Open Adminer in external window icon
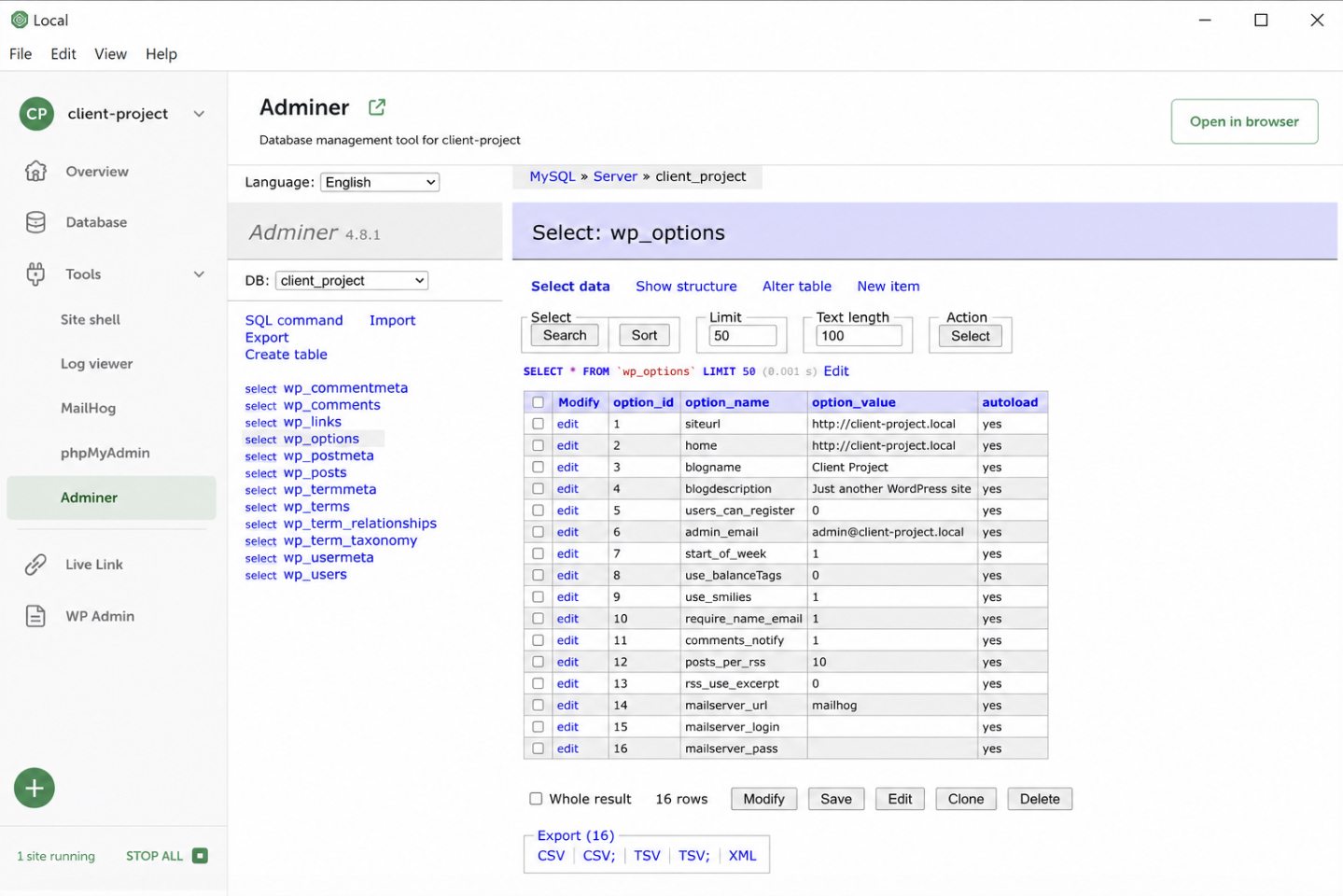 pyautogui.click(x=377, y=107)
